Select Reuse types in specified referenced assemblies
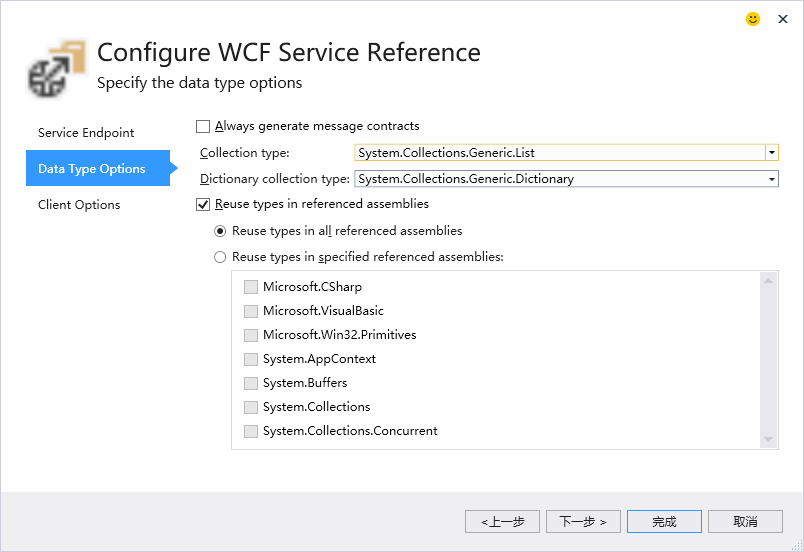This screenshot has height=552, width=804. tap(220, 257)
